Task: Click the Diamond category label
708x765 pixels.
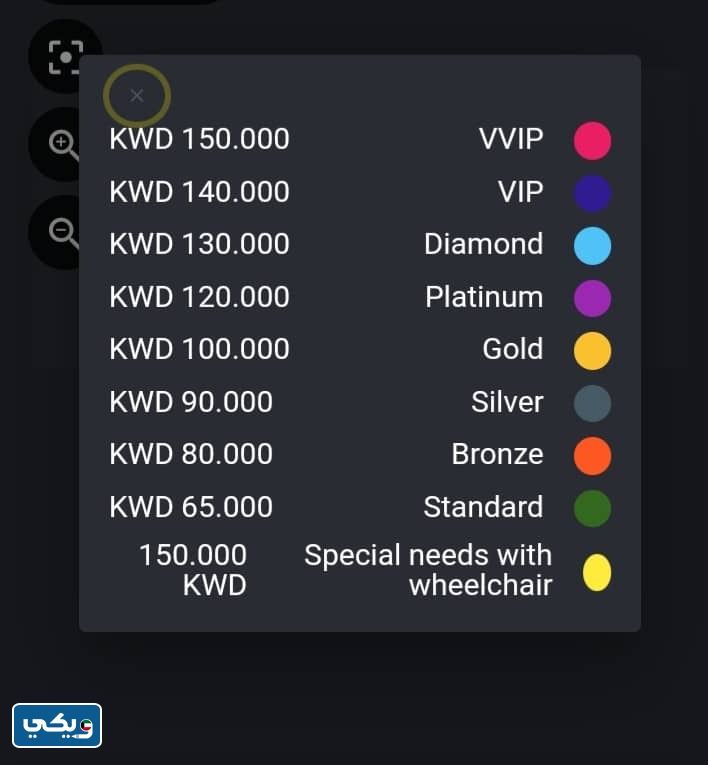Action: pos(483,244)
